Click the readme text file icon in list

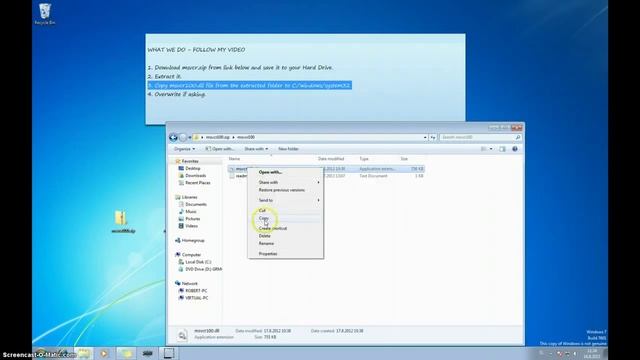(232, 176)
